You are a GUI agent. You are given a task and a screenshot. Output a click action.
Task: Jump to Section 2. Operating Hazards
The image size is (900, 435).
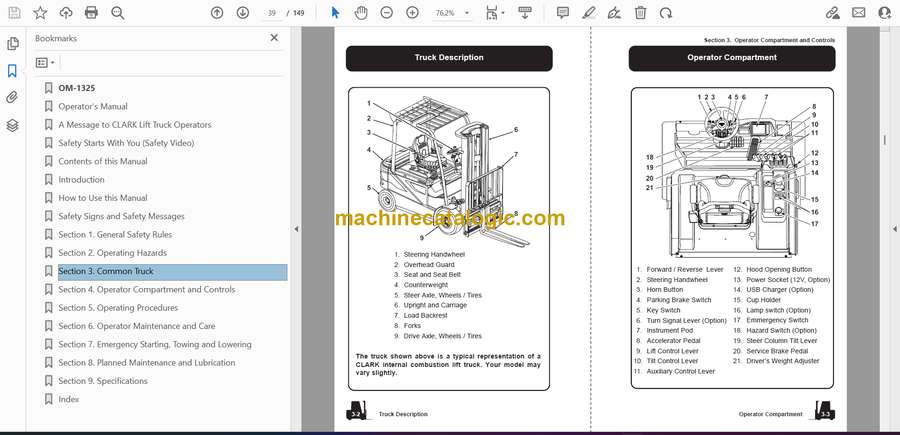pos(112,253)
